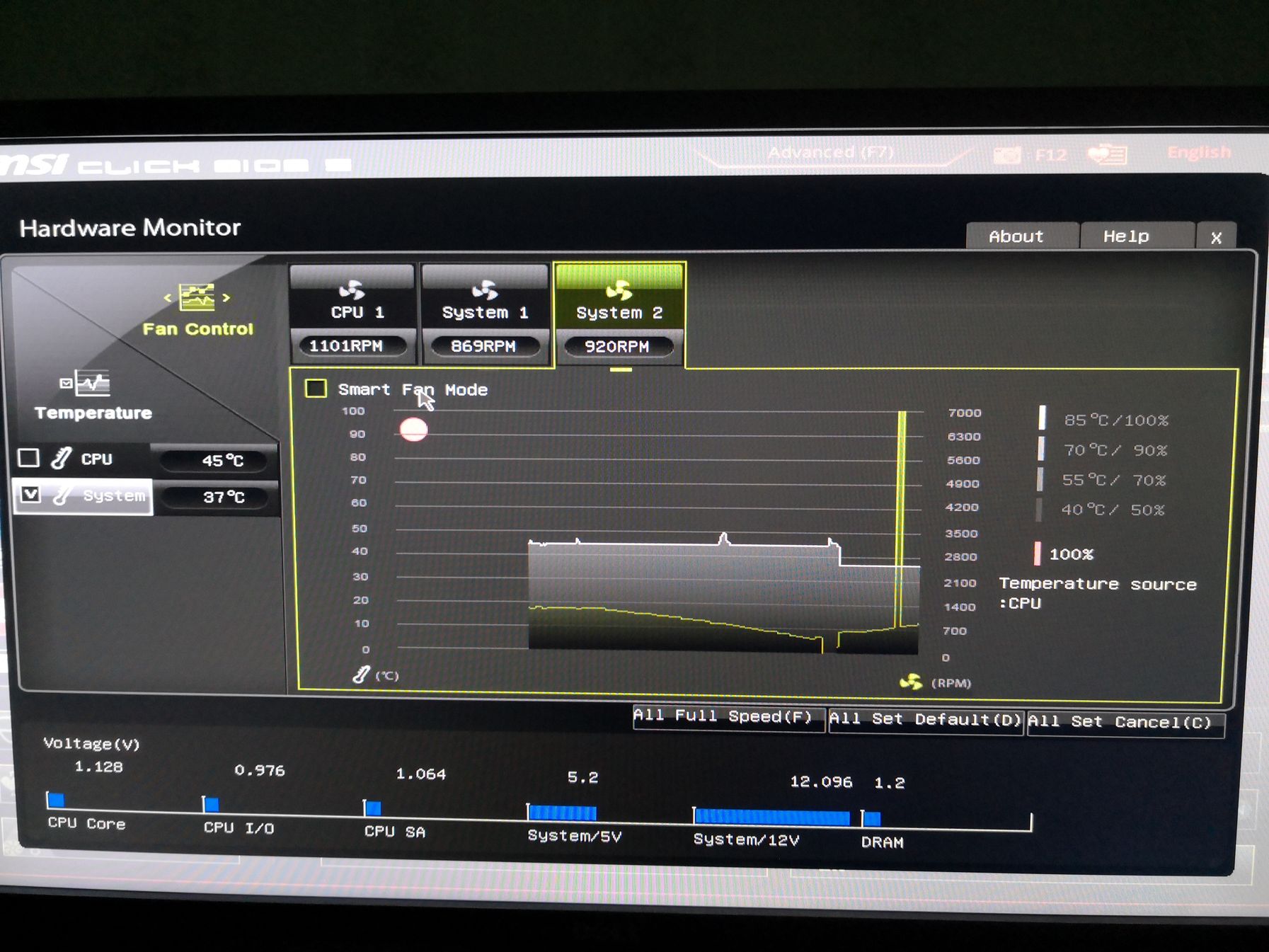The width and height of the screenshot is (1269, 952).
Task: Click the System 2 fan icon
Action: (619, 289)
